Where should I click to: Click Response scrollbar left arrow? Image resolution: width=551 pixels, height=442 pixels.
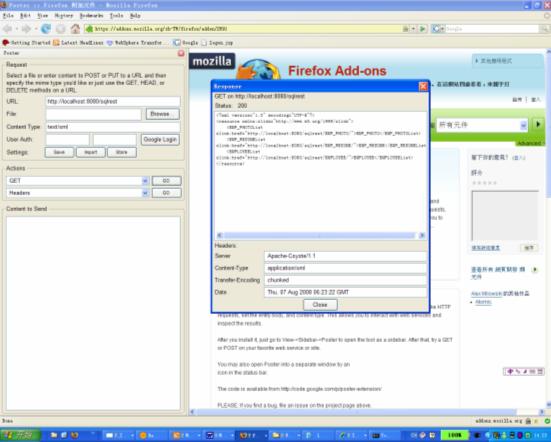point(219,235)
